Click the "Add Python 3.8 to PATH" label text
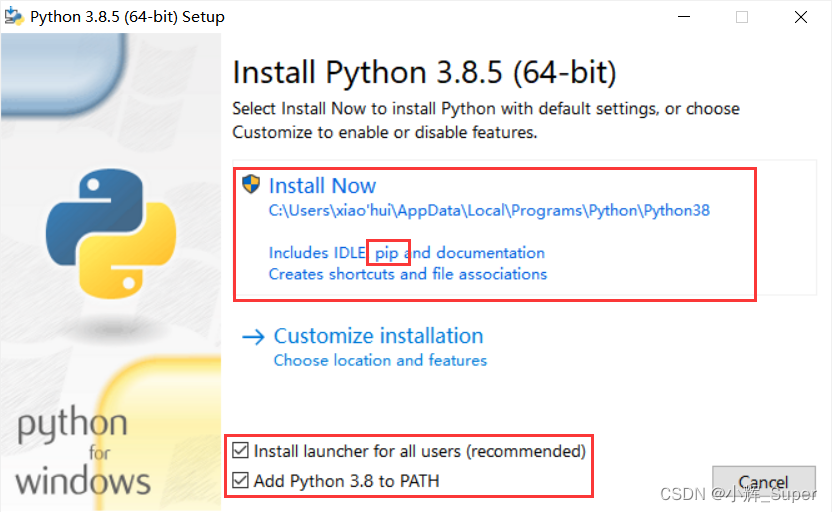Viewport: 832px width, 512px height. pyautogui.click(x=346, y=481)
